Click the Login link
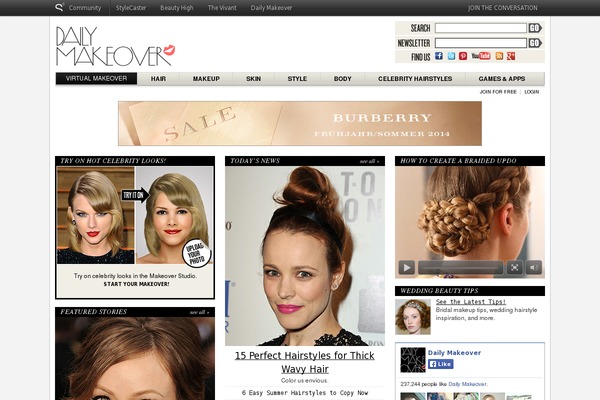 click(x=532, y=92)
